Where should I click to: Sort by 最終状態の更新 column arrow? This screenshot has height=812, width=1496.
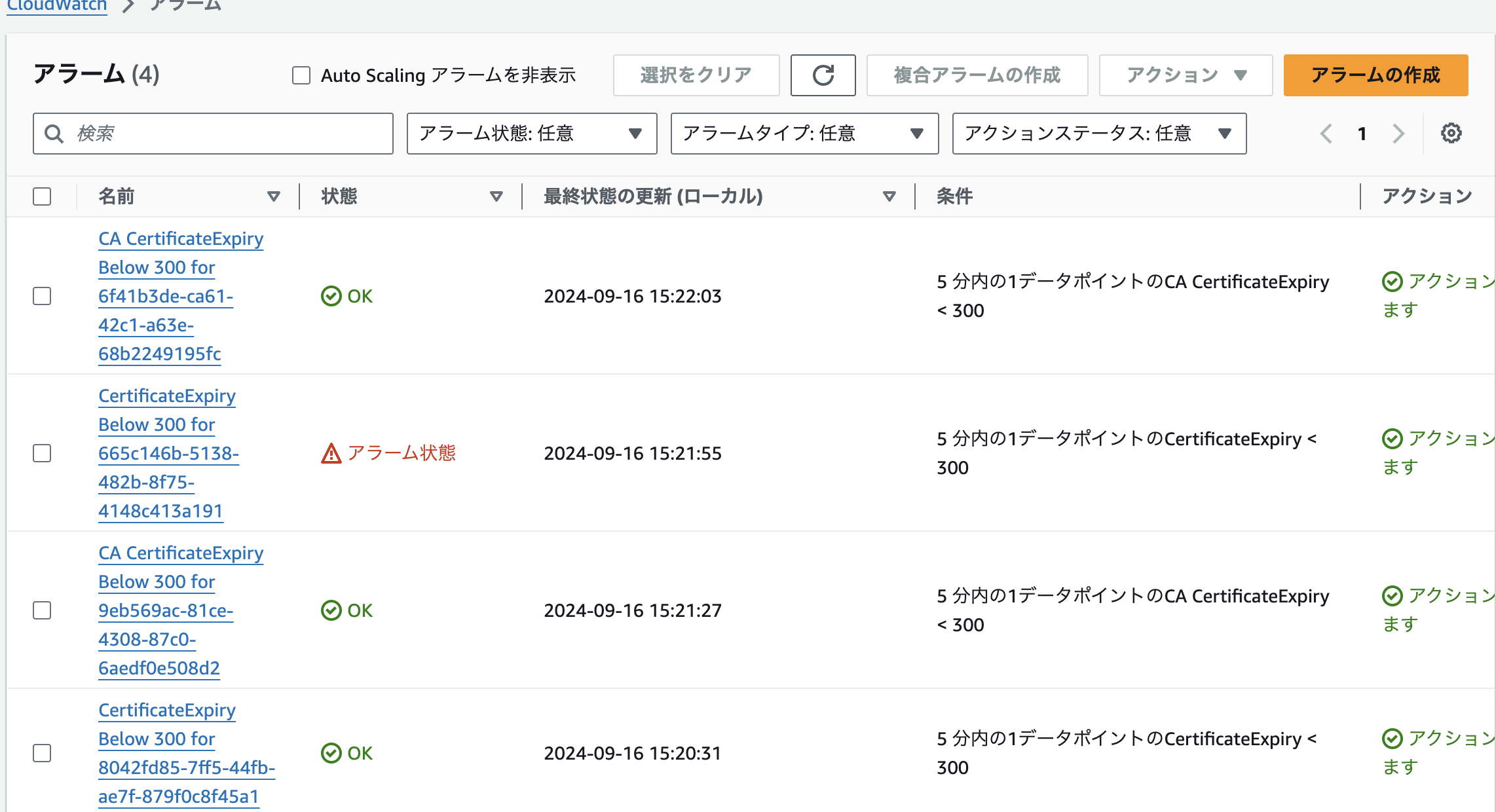point(889,196)
